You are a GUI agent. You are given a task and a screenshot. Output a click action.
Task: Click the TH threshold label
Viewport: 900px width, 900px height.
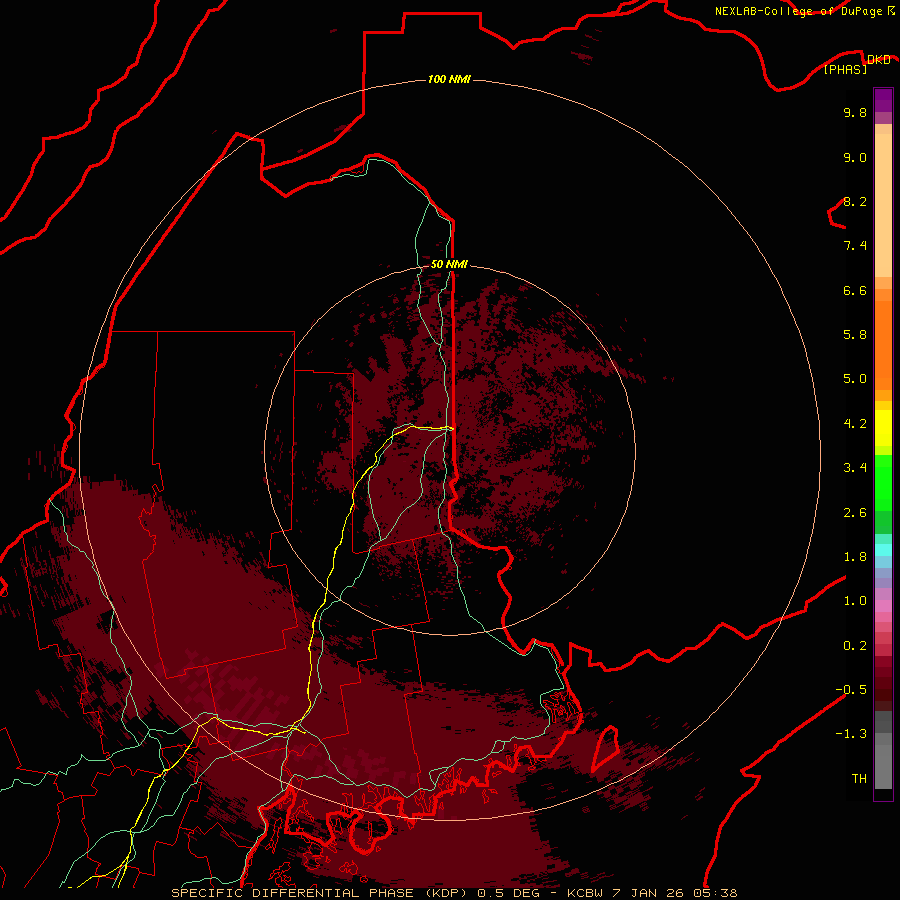point(859,779)
